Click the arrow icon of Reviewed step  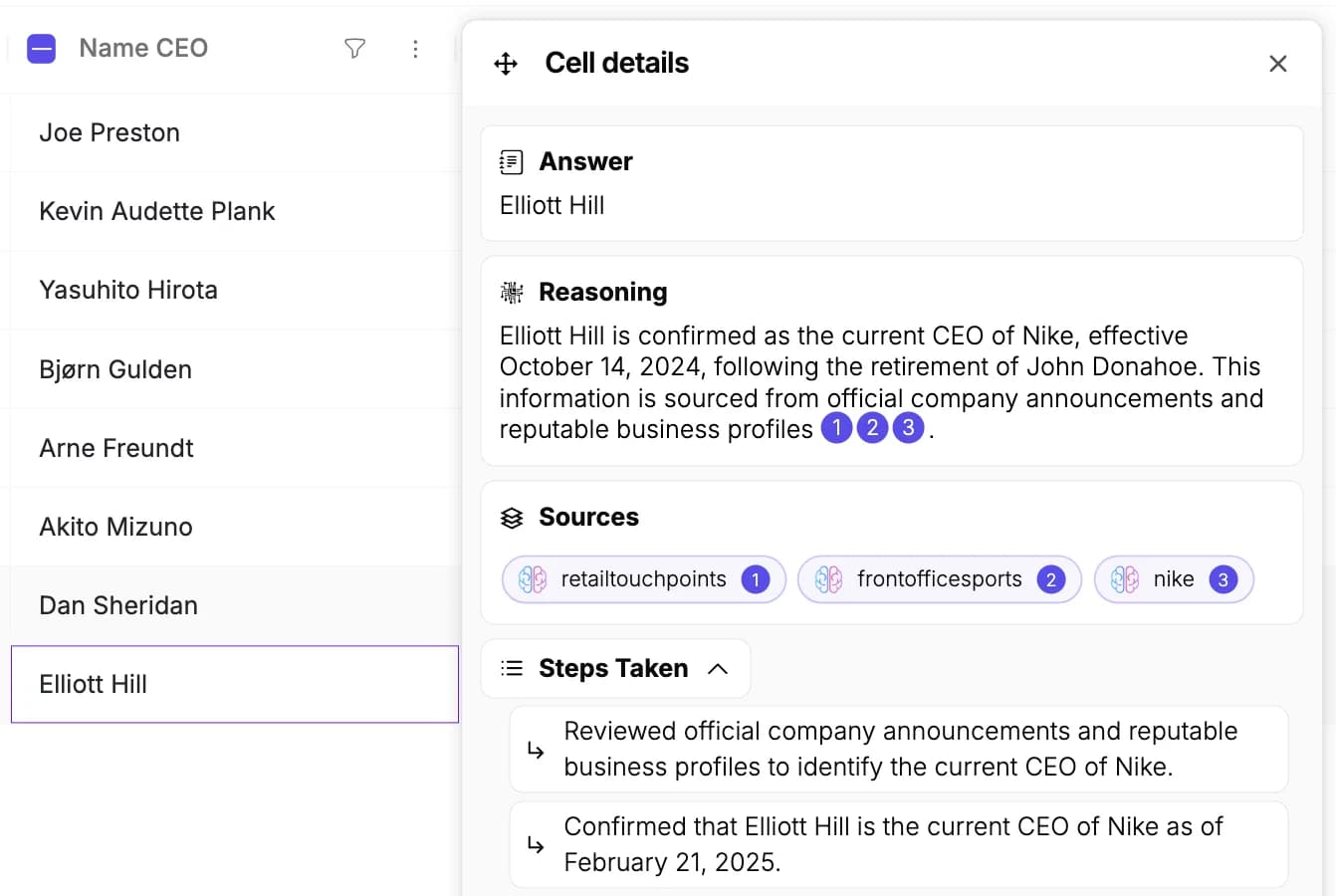coord(536,750)
